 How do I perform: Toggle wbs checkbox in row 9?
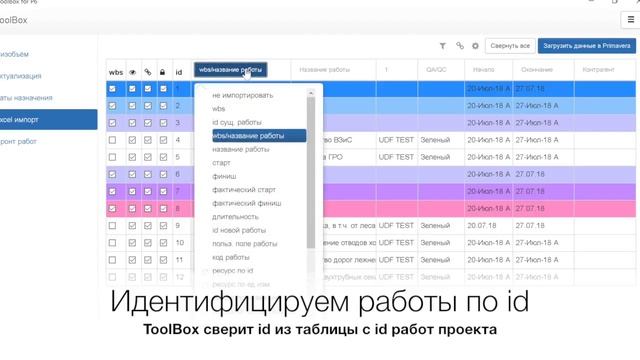coord(112,226)
